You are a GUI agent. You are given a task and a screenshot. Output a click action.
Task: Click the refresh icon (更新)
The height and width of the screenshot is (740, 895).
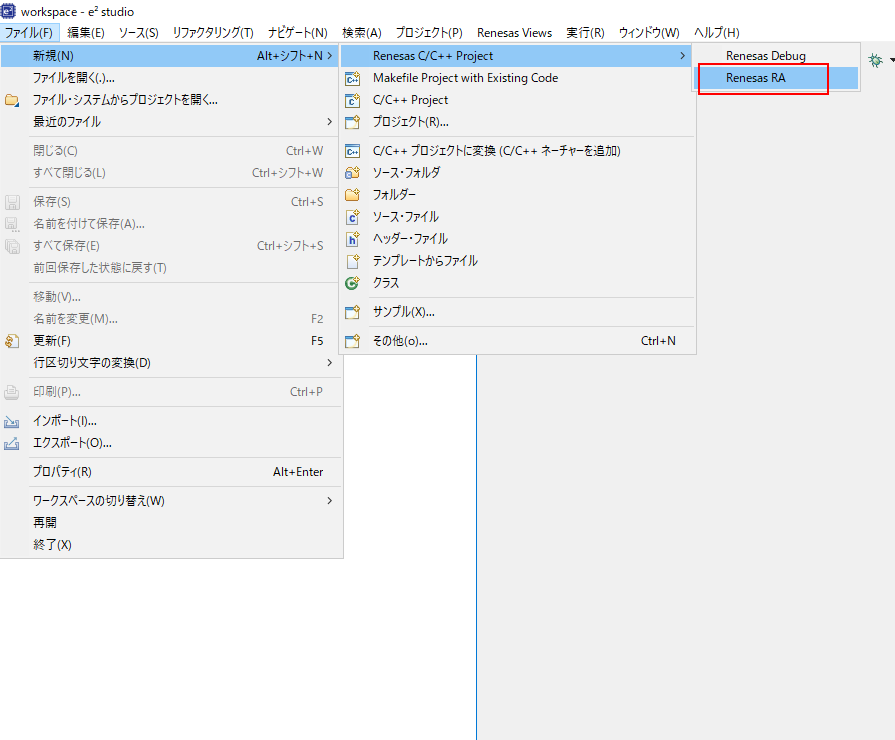(12, 341)
